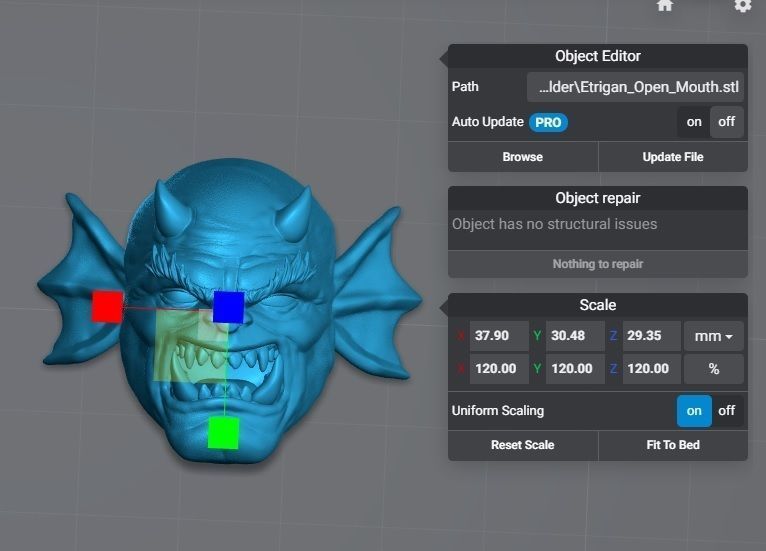Click the Auto Update label

(x=488, y=122)
